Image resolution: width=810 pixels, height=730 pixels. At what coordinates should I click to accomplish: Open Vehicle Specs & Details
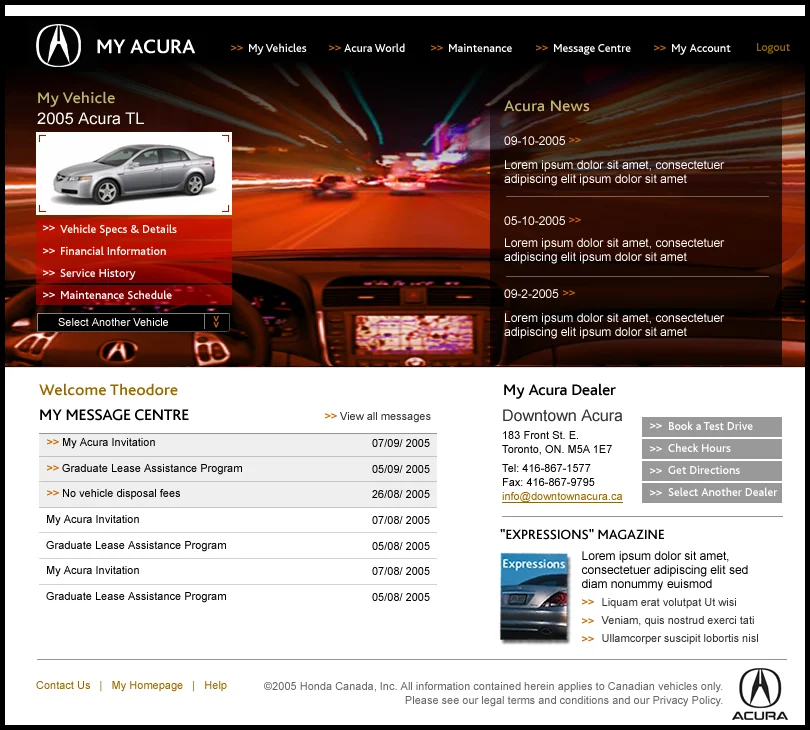point(134,229)
